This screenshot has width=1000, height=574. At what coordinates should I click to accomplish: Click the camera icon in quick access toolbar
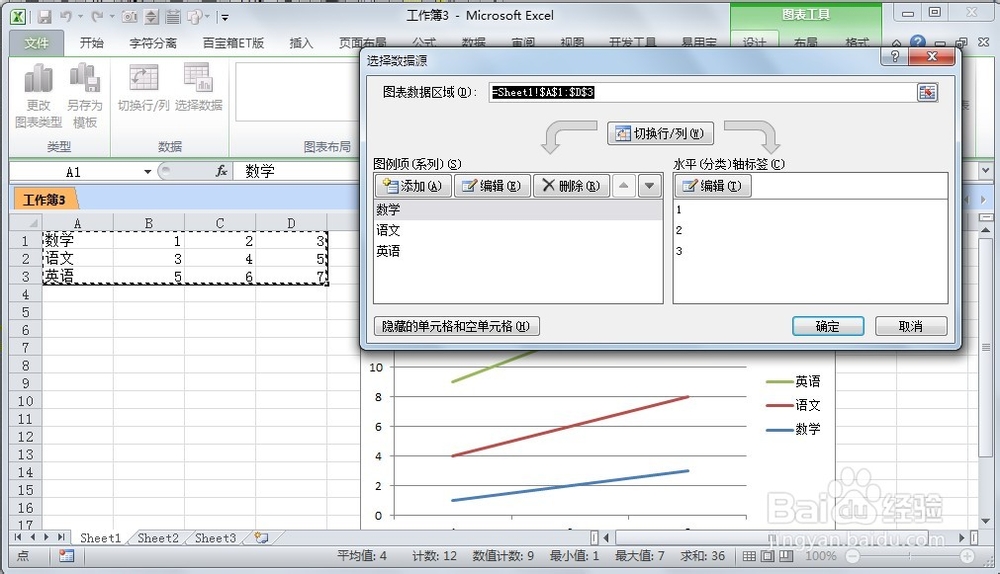[x=129, y=17]
